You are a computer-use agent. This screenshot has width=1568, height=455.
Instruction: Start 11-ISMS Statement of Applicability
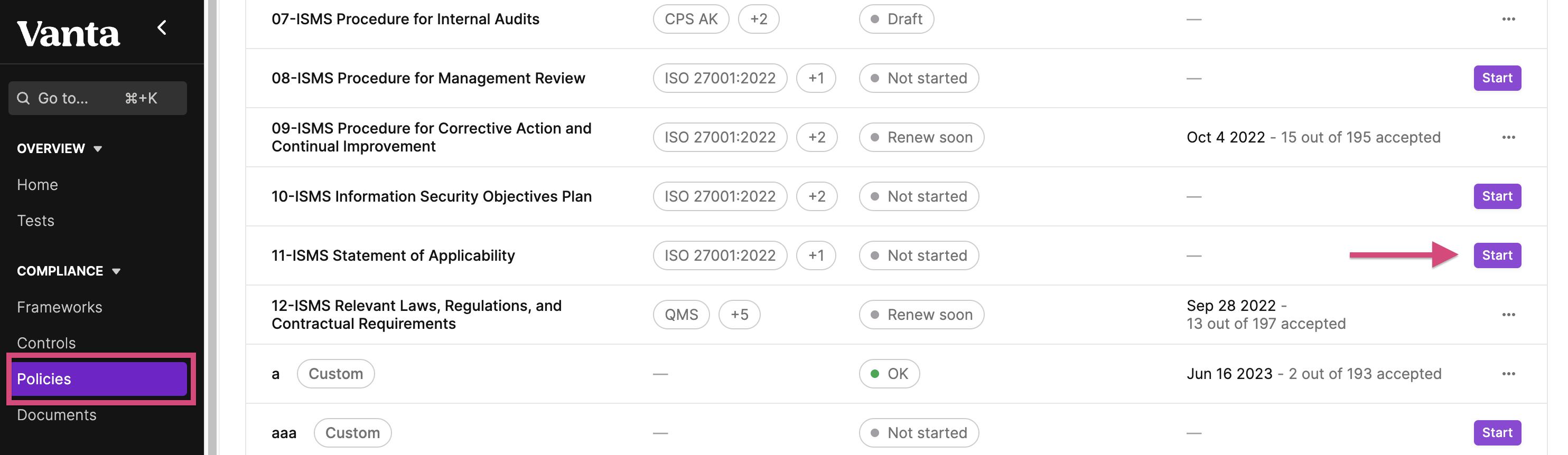pos(1497,255)
